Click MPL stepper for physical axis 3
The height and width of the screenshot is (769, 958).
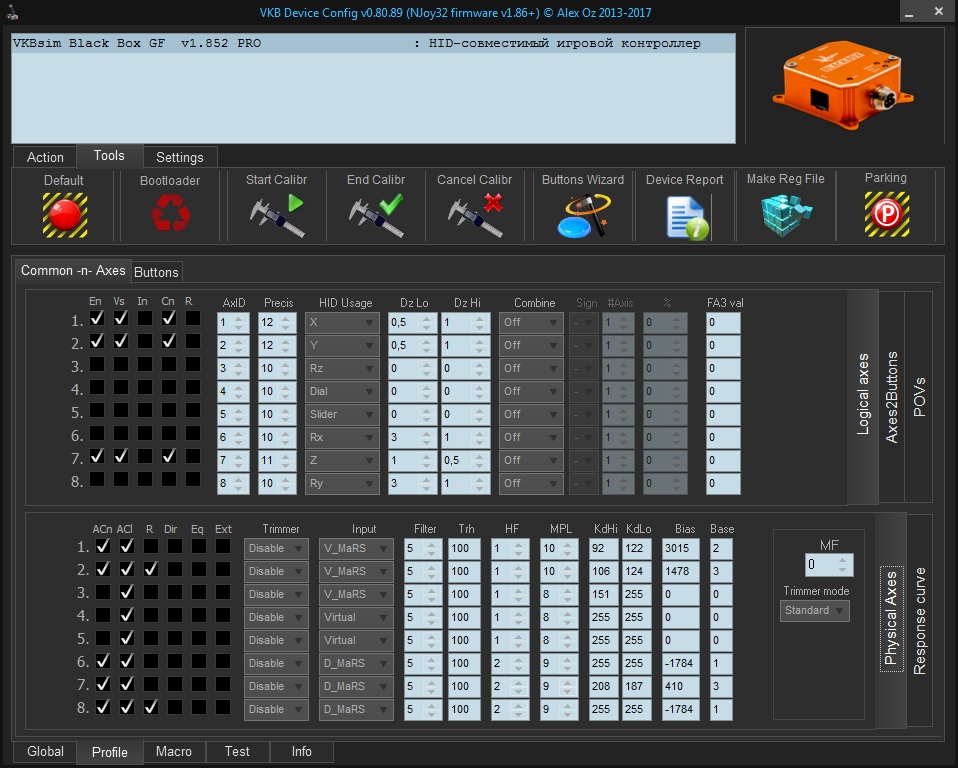click(x=568, y=594)
